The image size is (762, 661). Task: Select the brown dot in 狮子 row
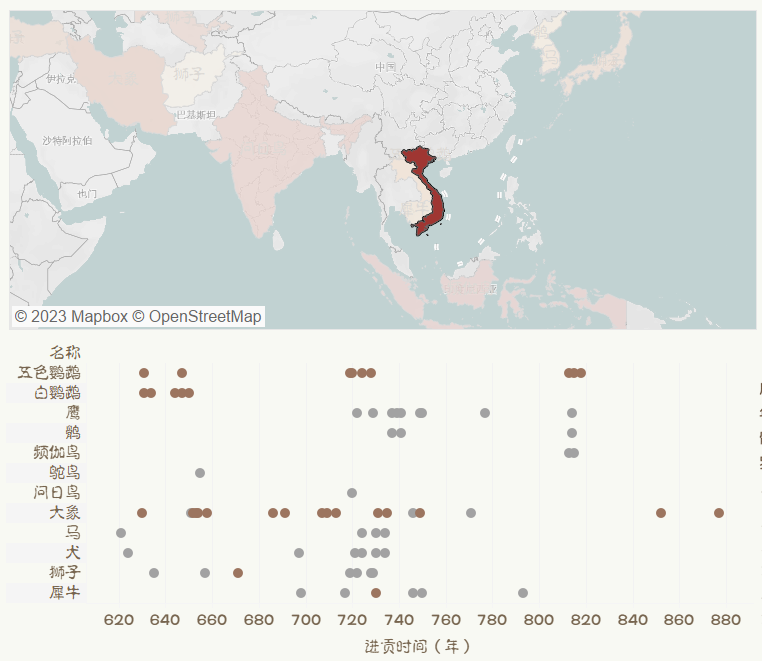(238, 573)
